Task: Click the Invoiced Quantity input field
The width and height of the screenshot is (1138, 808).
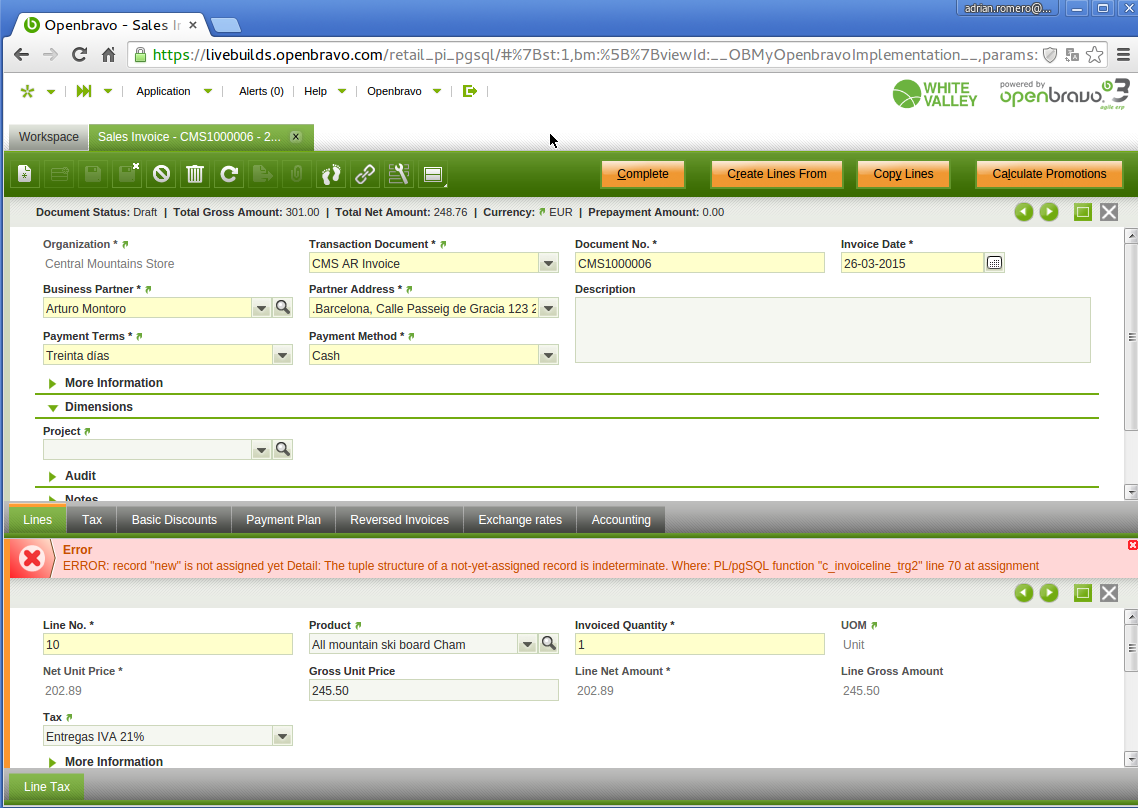Action: point(699,645)
